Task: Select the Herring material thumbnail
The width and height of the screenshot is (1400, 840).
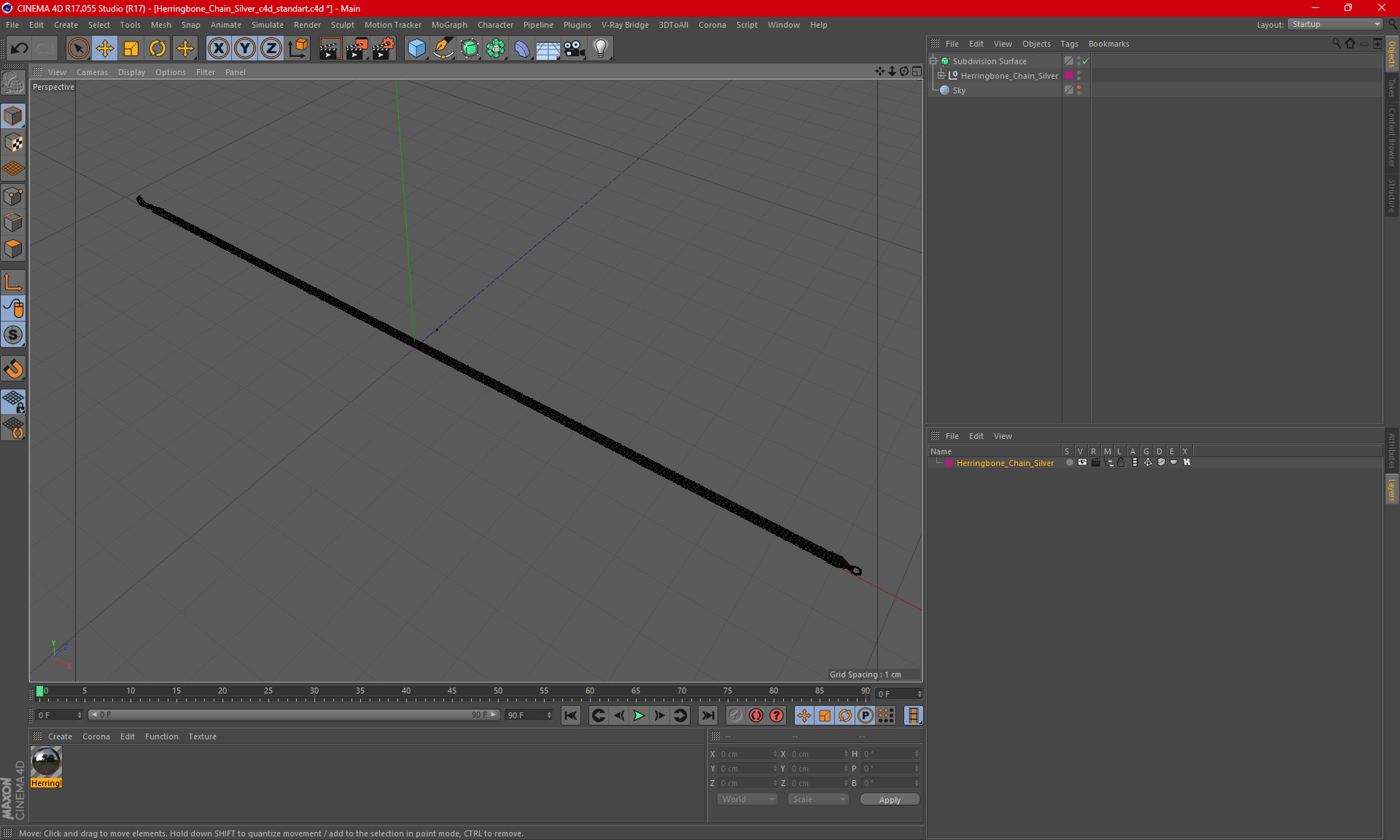Action: pyautogui.click(x=47, y=763)
